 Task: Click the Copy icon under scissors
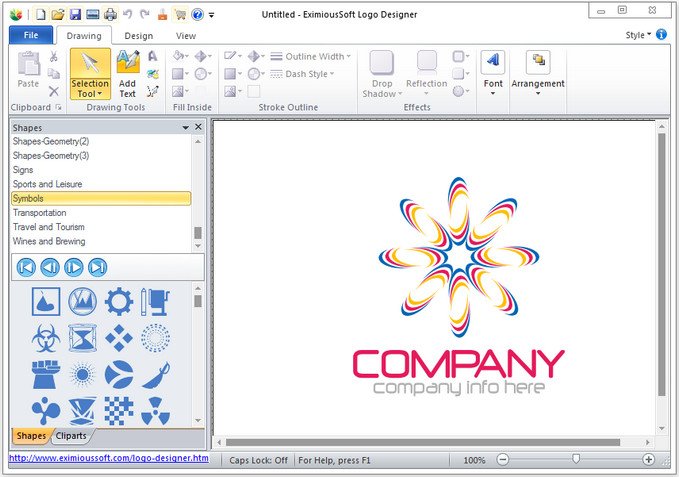(54, 74)
